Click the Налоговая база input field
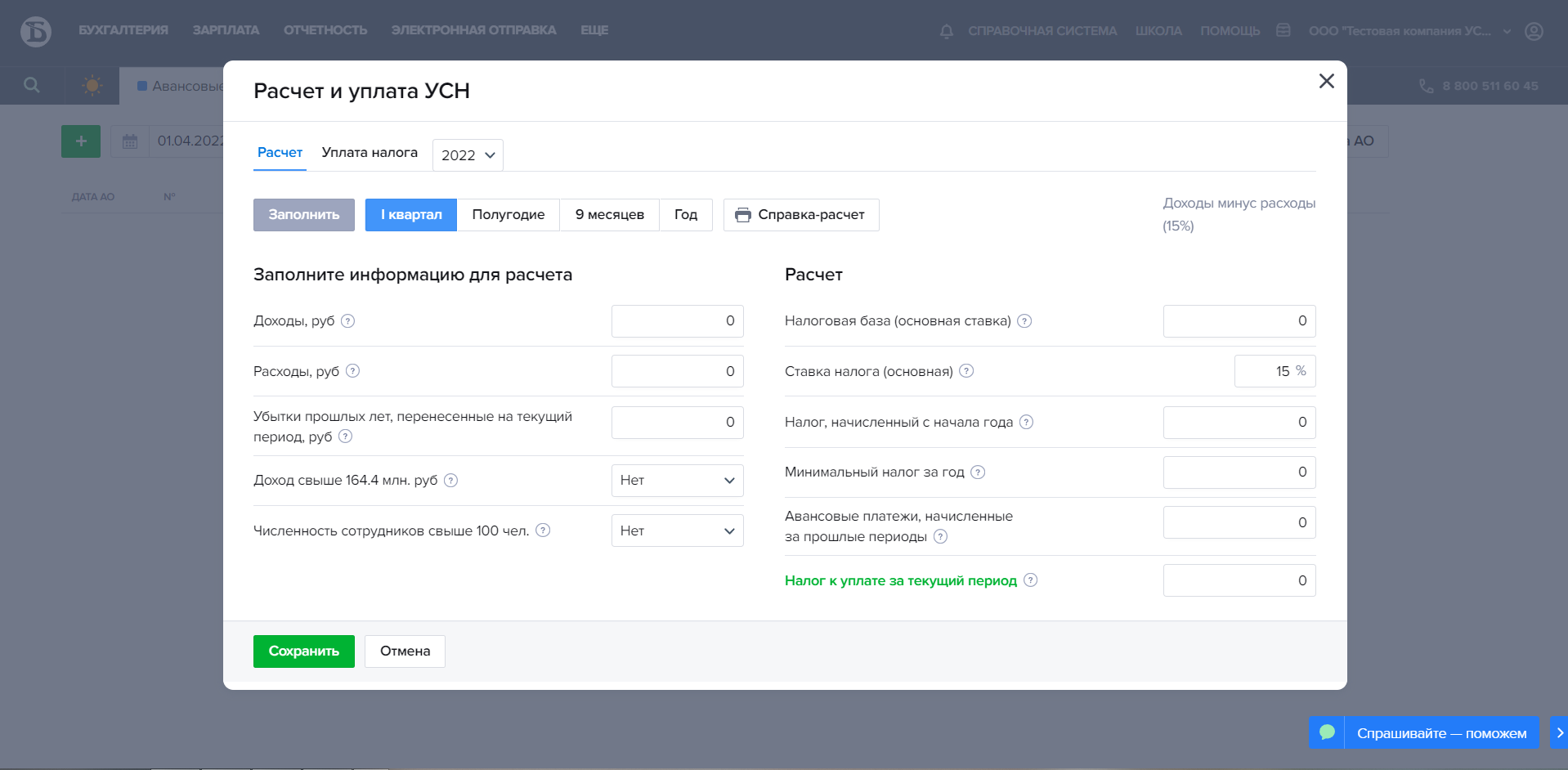1568x770 pixels. 1239,321
